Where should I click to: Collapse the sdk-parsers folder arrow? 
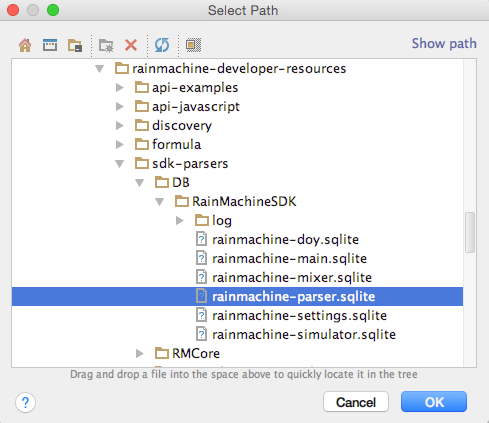[x=119, y=164]
